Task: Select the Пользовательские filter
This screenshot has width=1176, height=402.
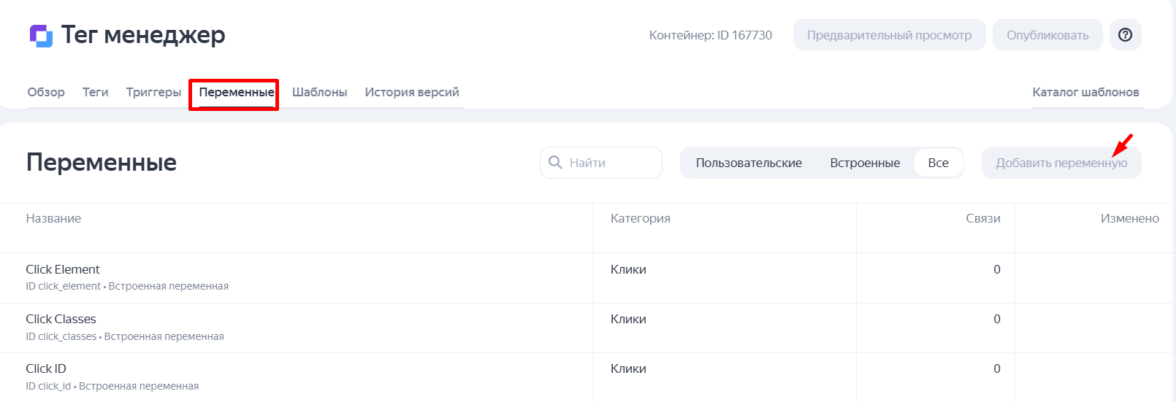Action: point(748,163)
